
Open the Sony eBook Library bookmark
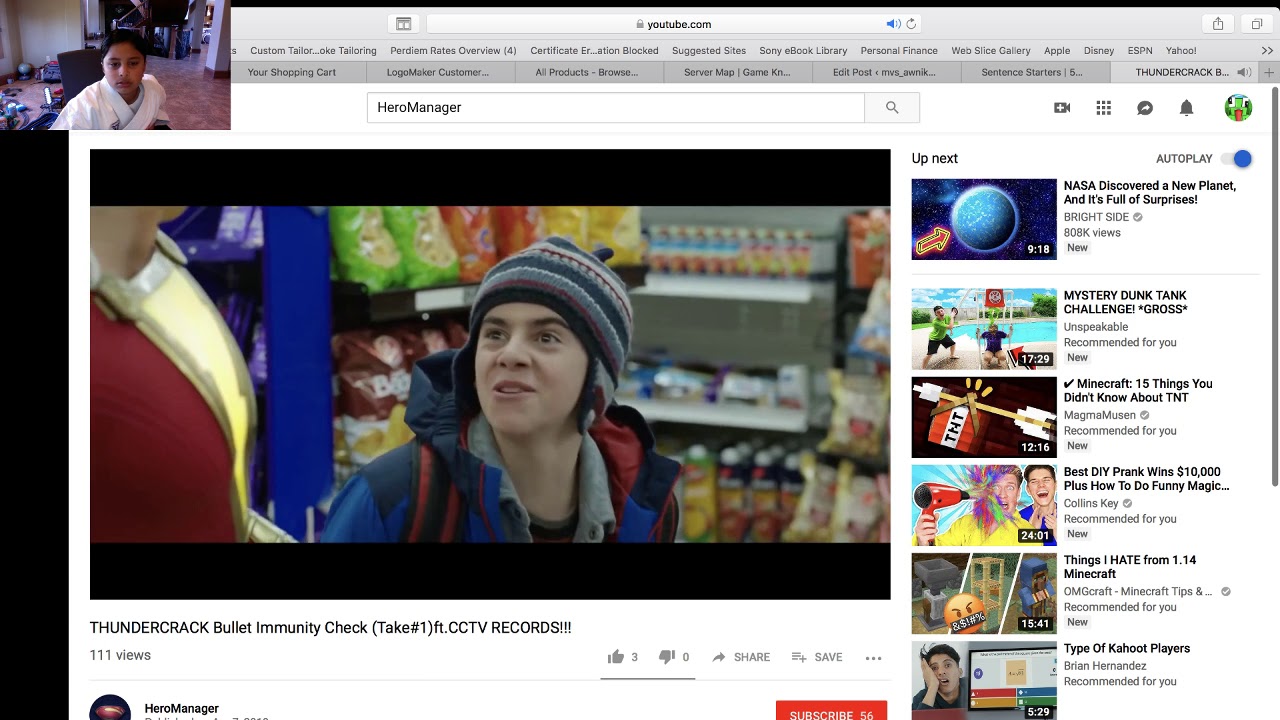coord(803,50)
